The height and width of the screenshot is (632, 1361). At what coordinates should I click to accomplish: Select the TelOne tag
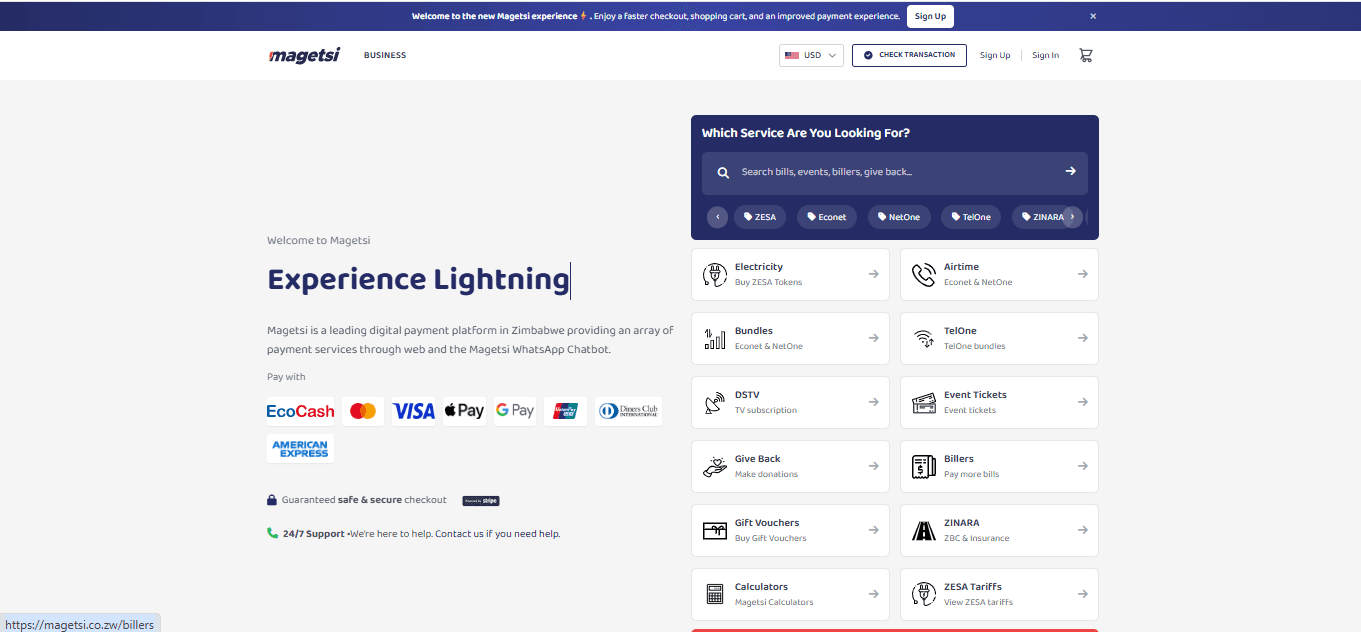point(971,217)
